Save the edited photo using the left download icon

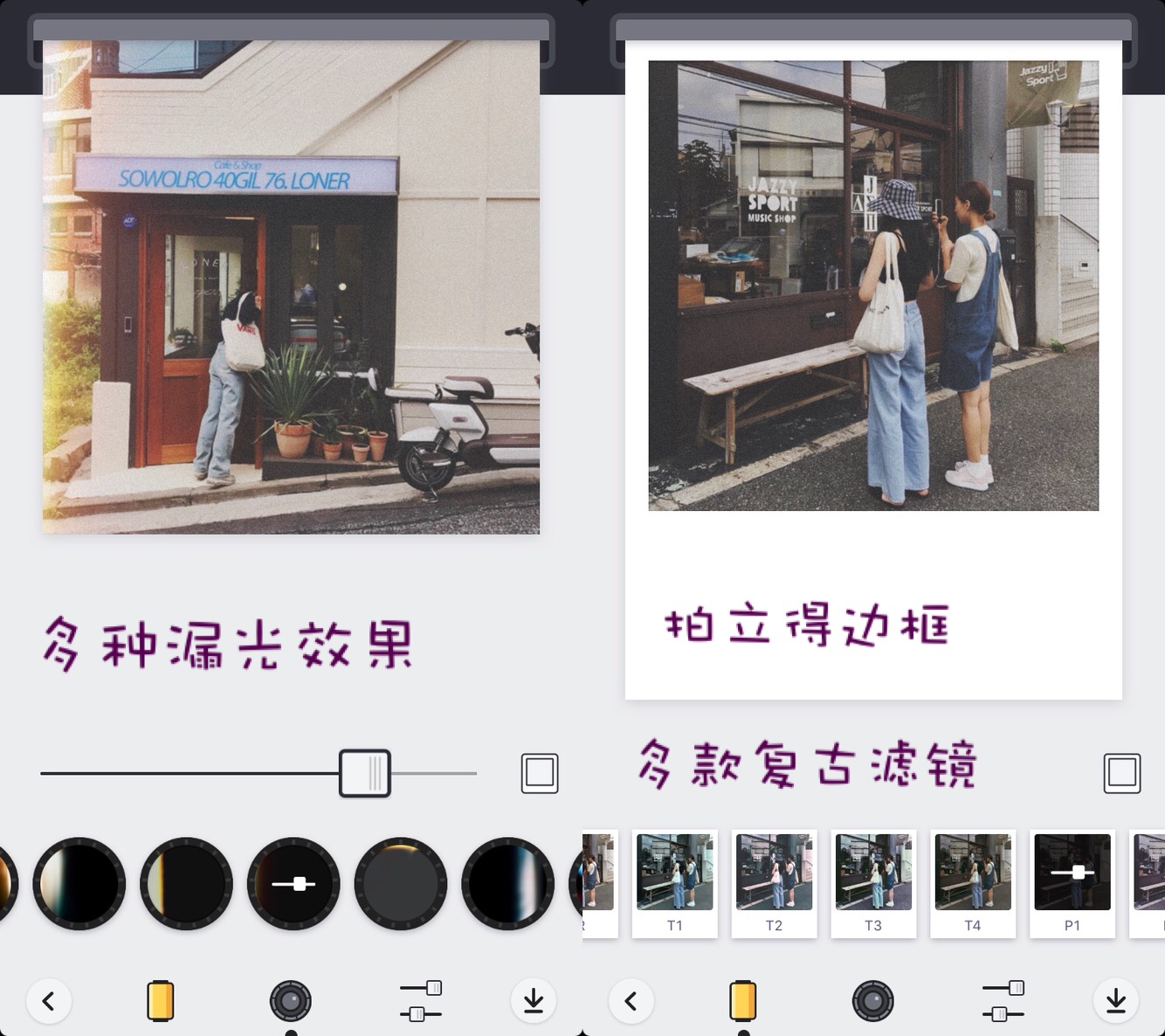533,1001
